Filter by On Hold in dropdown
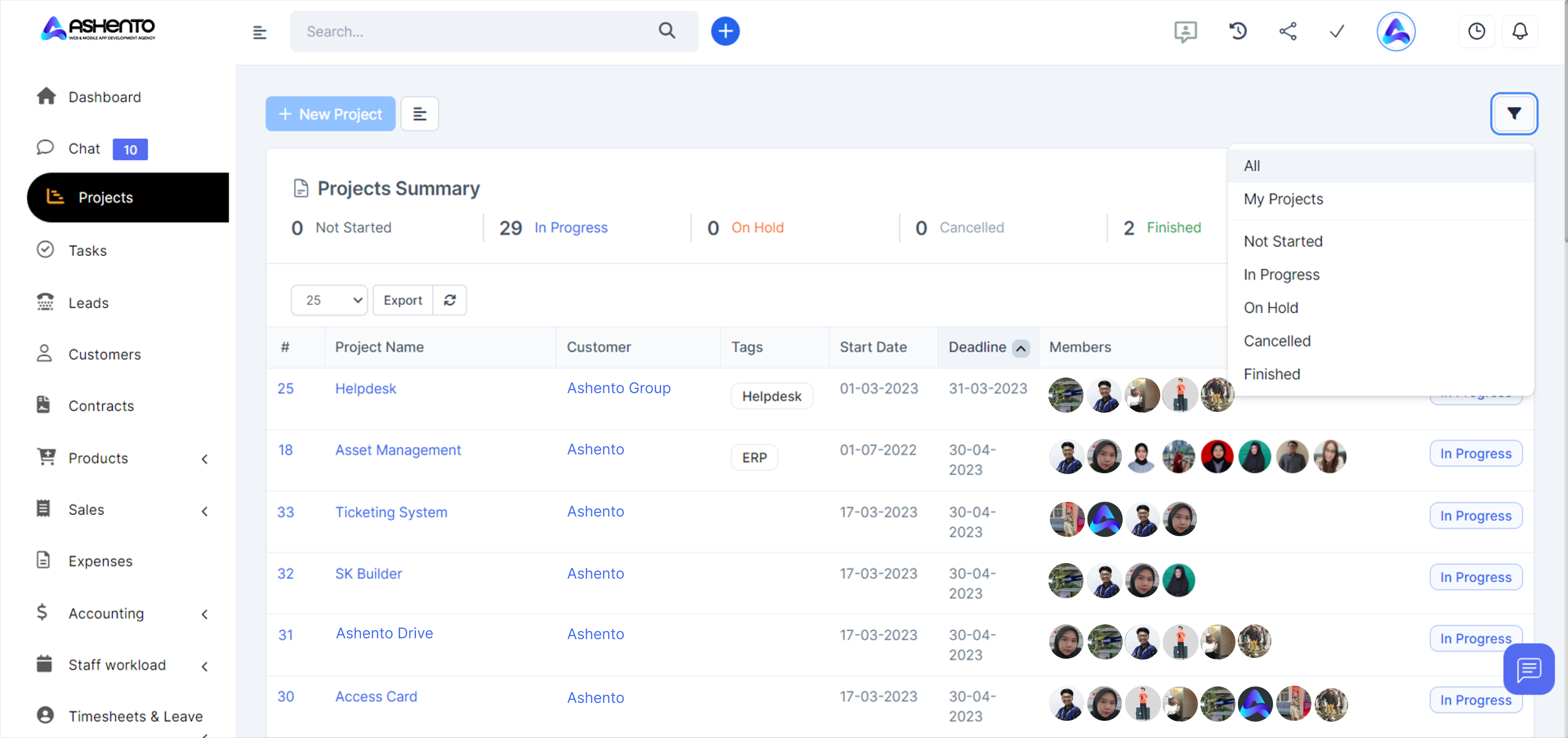The image size is (1568, 738). (1380, 307)
